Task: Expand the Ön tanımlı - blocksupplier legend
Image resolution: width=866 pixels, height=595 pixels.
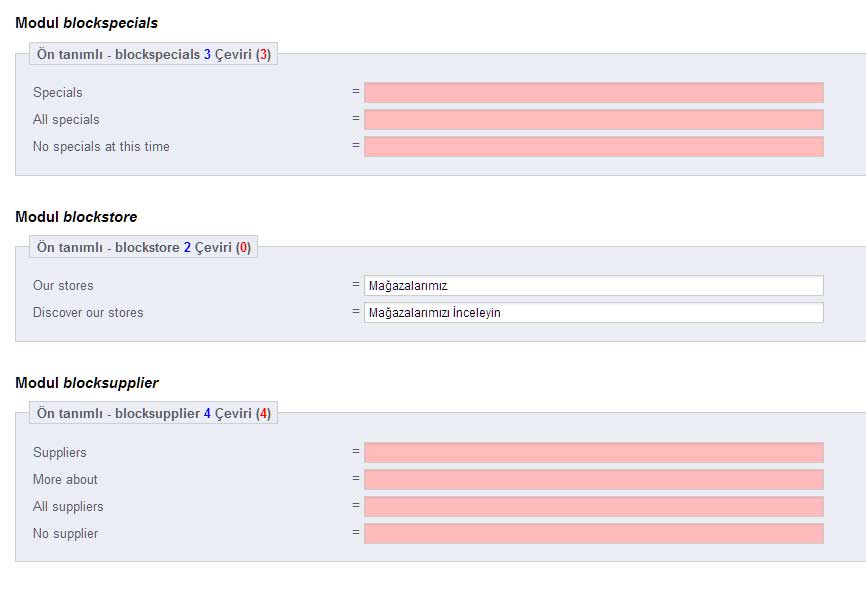Action: tap(153, 413)
